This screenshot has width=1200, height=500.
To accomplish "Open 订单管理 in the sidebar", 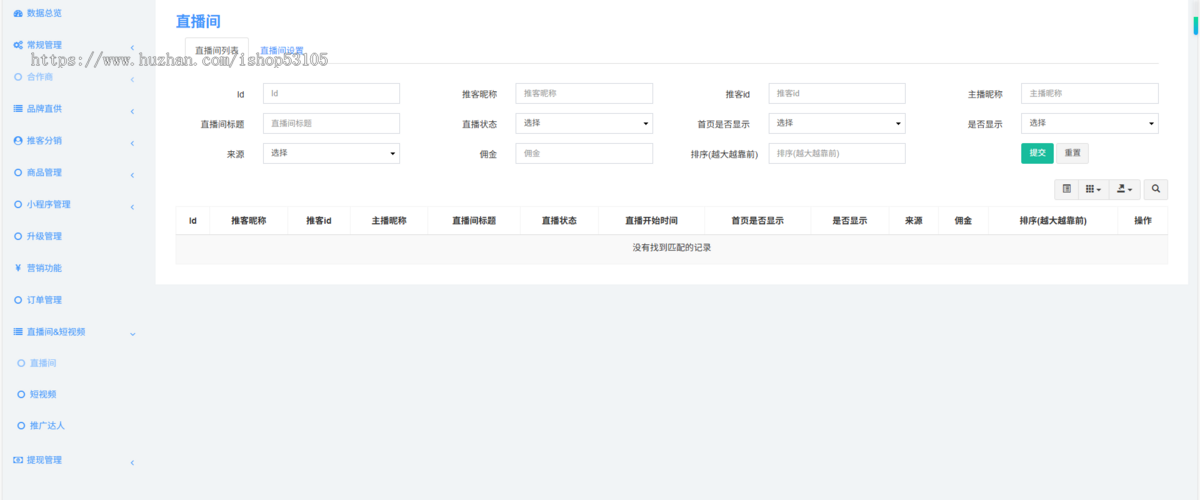I will (44, 300).
